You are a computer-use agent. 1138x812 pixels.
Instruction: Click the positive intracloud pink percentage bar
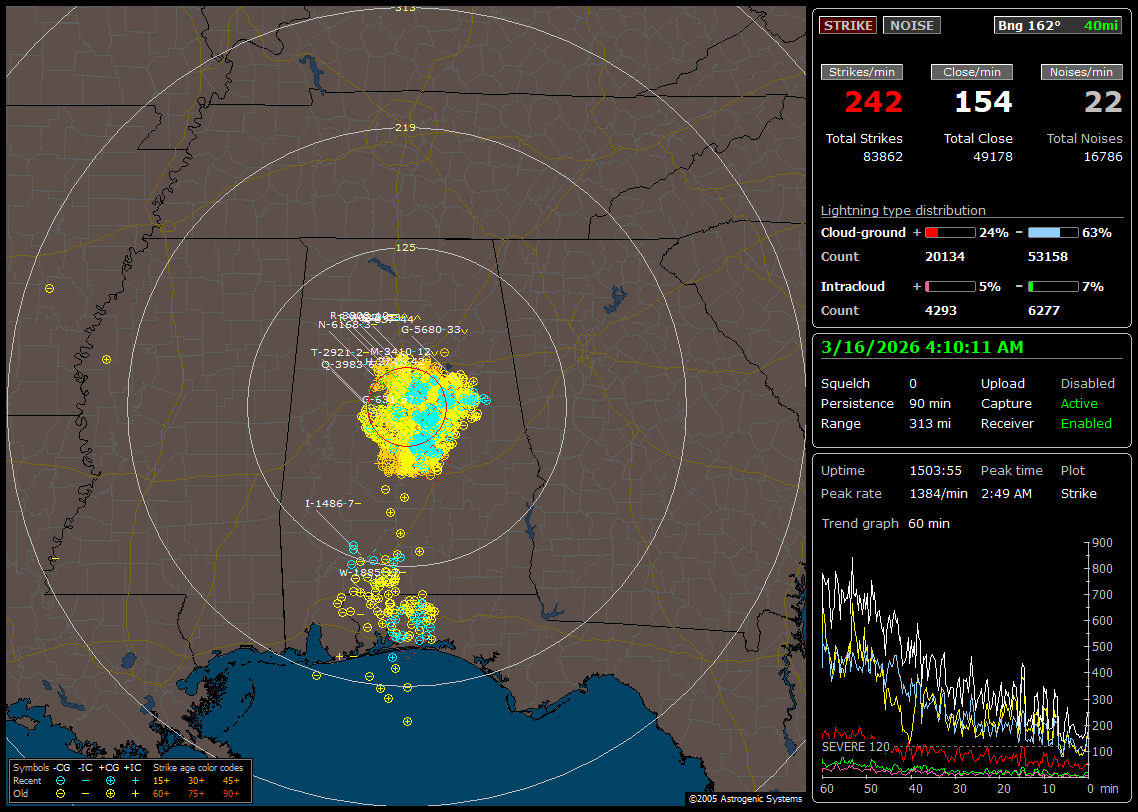pos(949,287)
